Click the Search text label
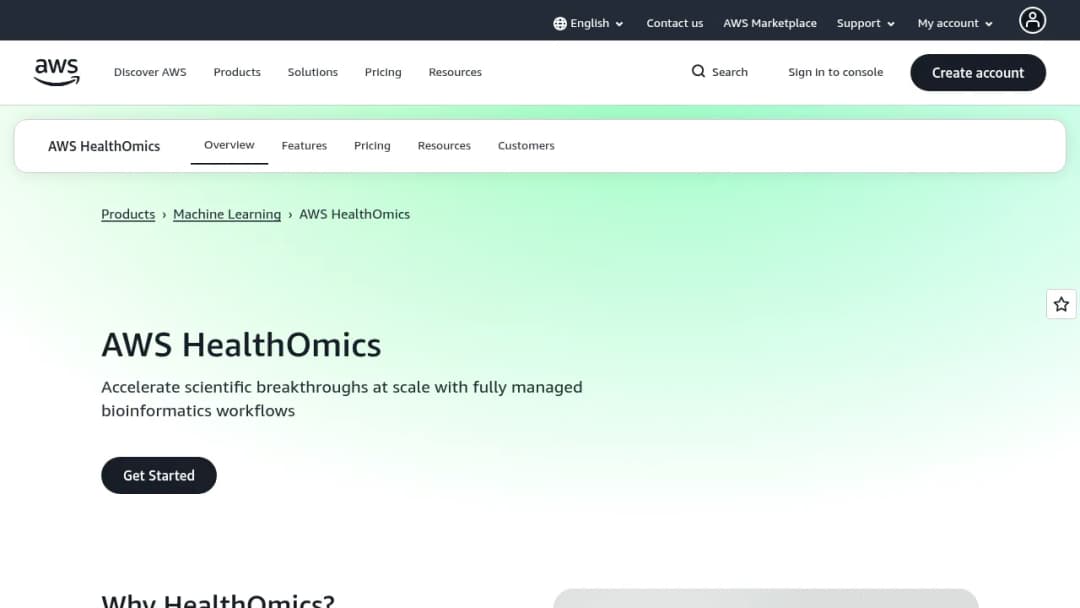The height and width of the screenshot is (608, 1080). 729,72
